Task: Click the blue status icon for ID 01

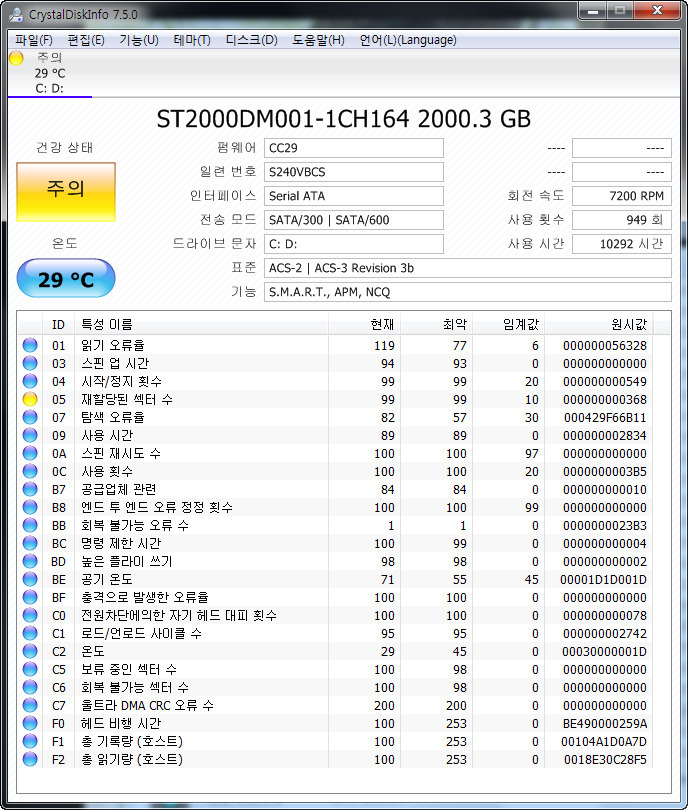Action: coord(30,345)
